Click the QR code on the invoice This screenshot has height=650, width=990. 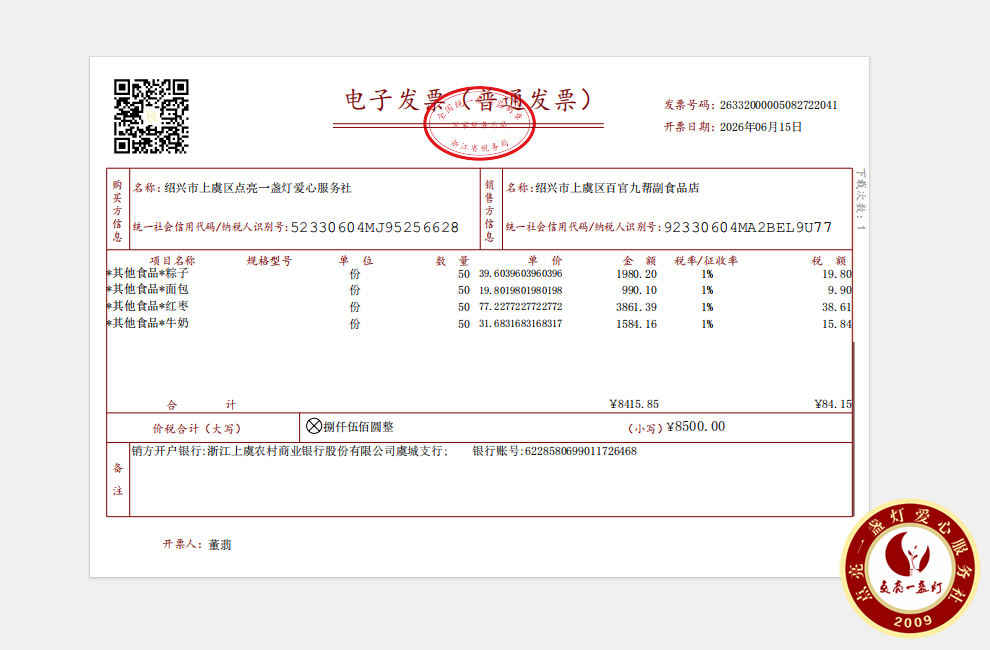pyautogui.click(x=152, y=116)
